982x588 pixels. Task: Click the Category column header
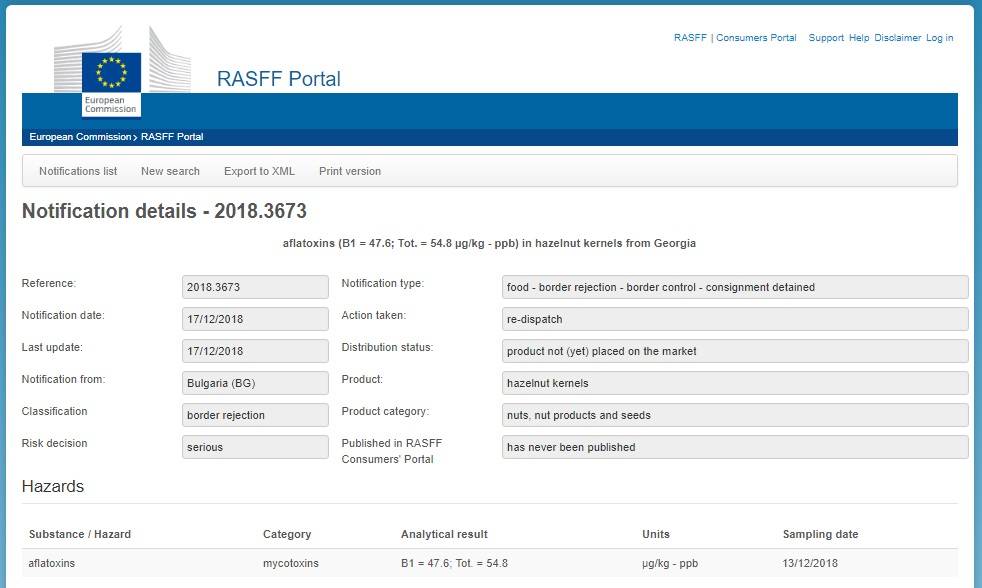(x=287, y=534)
